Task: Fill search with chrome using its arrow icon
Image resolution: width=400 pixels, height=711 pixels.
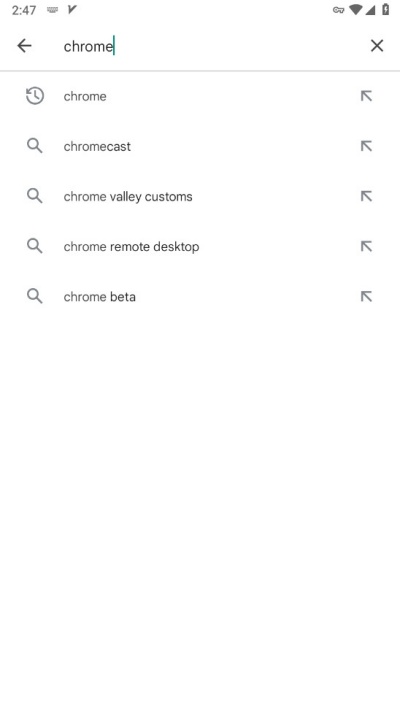Action: [366, 96]
